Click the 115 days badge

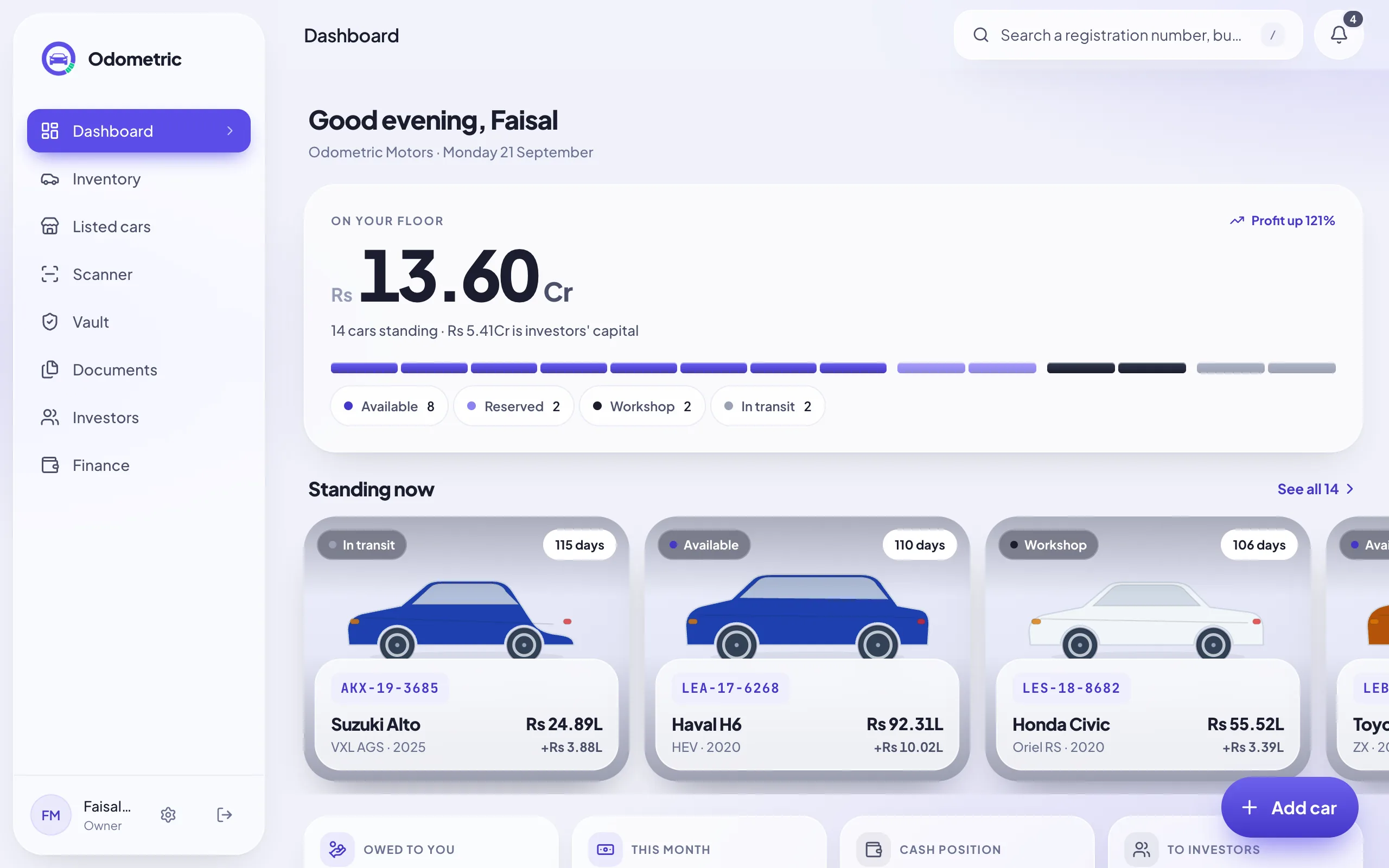pos(579,545)
